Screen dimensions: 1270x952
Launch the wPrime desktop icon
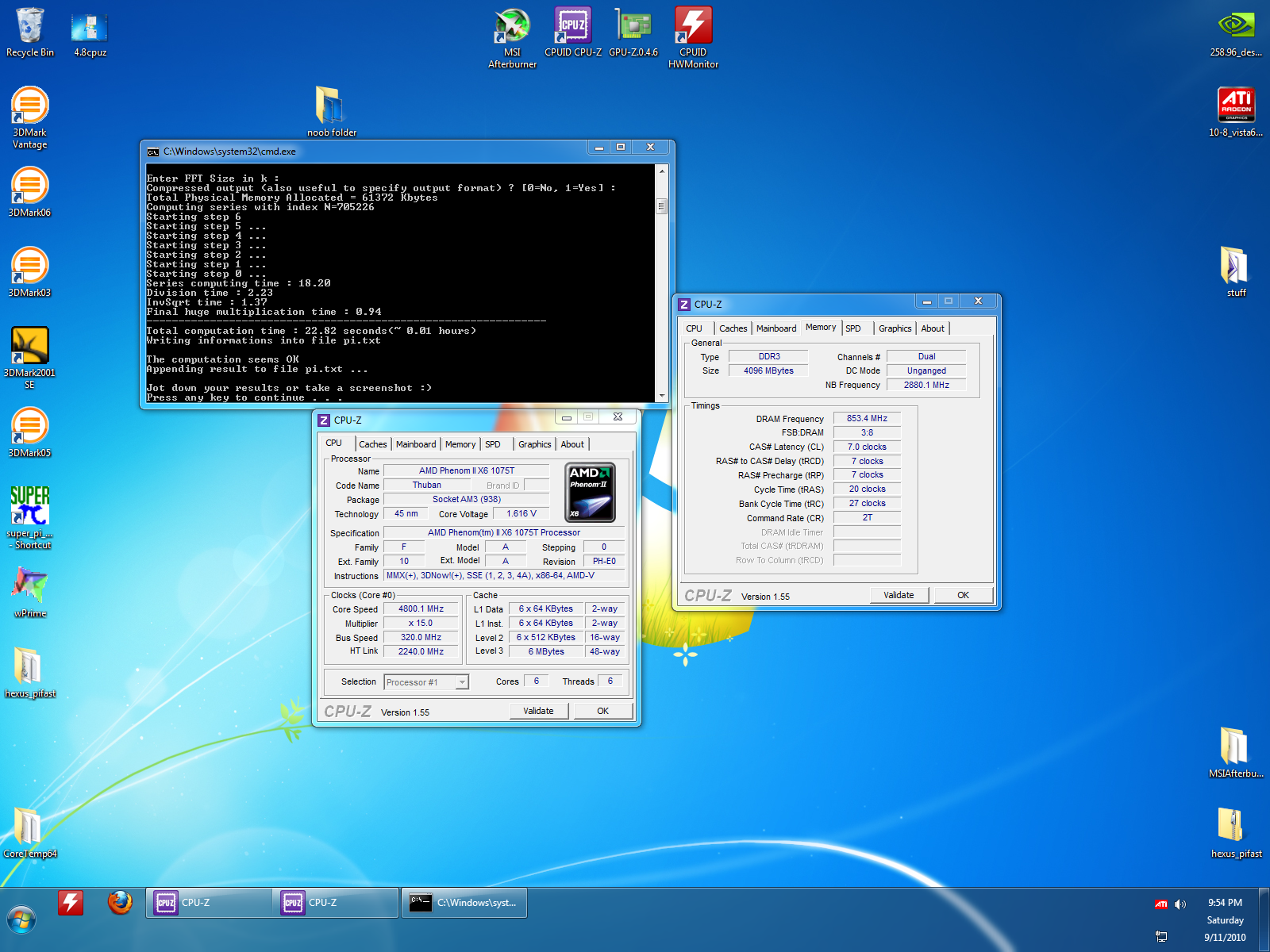[x=30, y=593]
